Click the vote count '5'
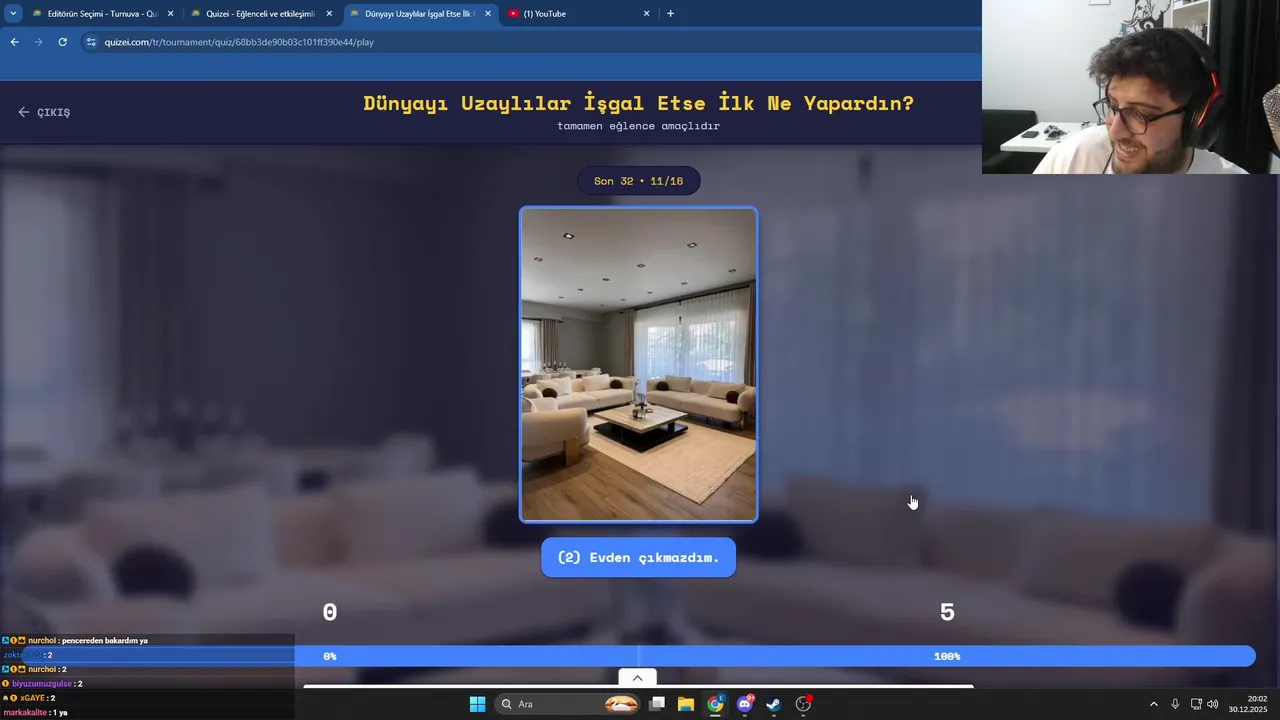The height and width of the screenshot is (720, 1280). [x=947, y=612]
